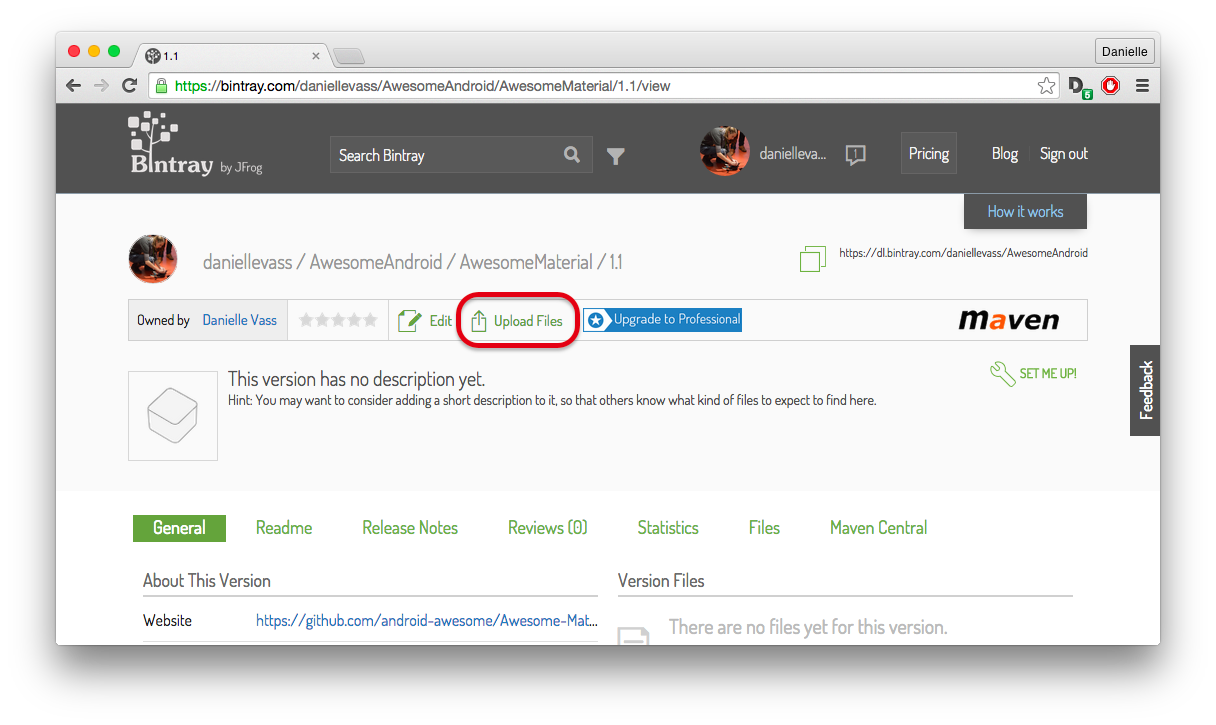Click the search magnifier icon
Screen dimensions: 1216x725
coord(572,155)
